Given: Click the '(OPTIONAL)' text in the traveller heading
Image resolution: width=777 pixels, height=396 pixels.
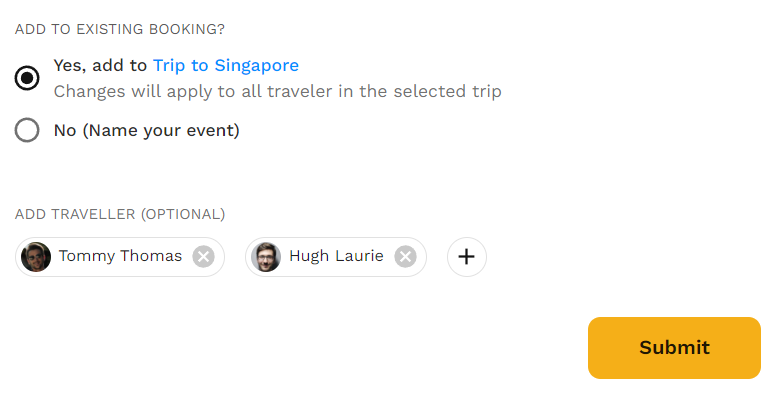Looking at the screenshot, I should pyautogui.click(x=183, y=214).
